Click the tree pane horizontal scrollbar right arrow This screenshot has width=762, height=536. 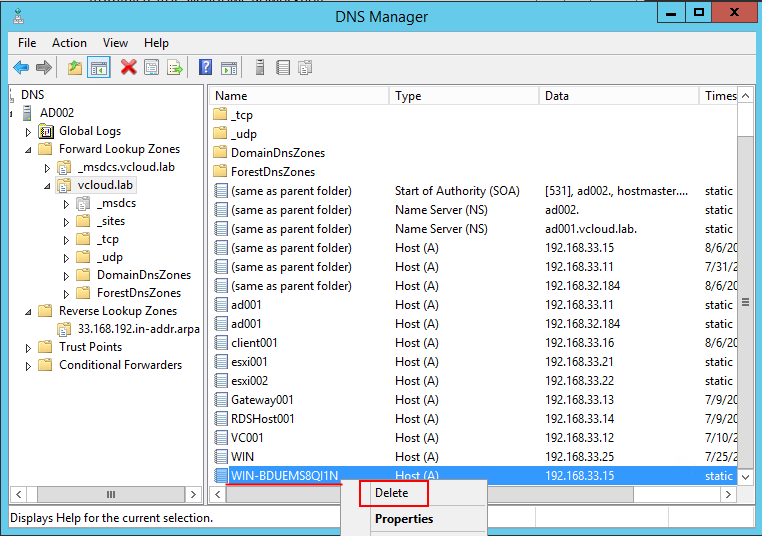coord(193,494)
